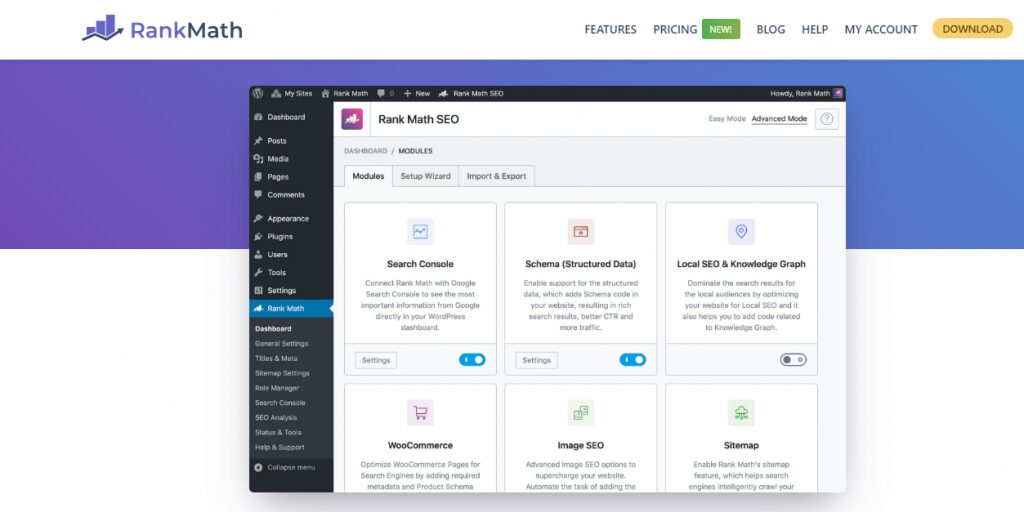This screenshot has height=512, width=1024.
Task: Open Role Manager submenu item
Action: point(277,388)
